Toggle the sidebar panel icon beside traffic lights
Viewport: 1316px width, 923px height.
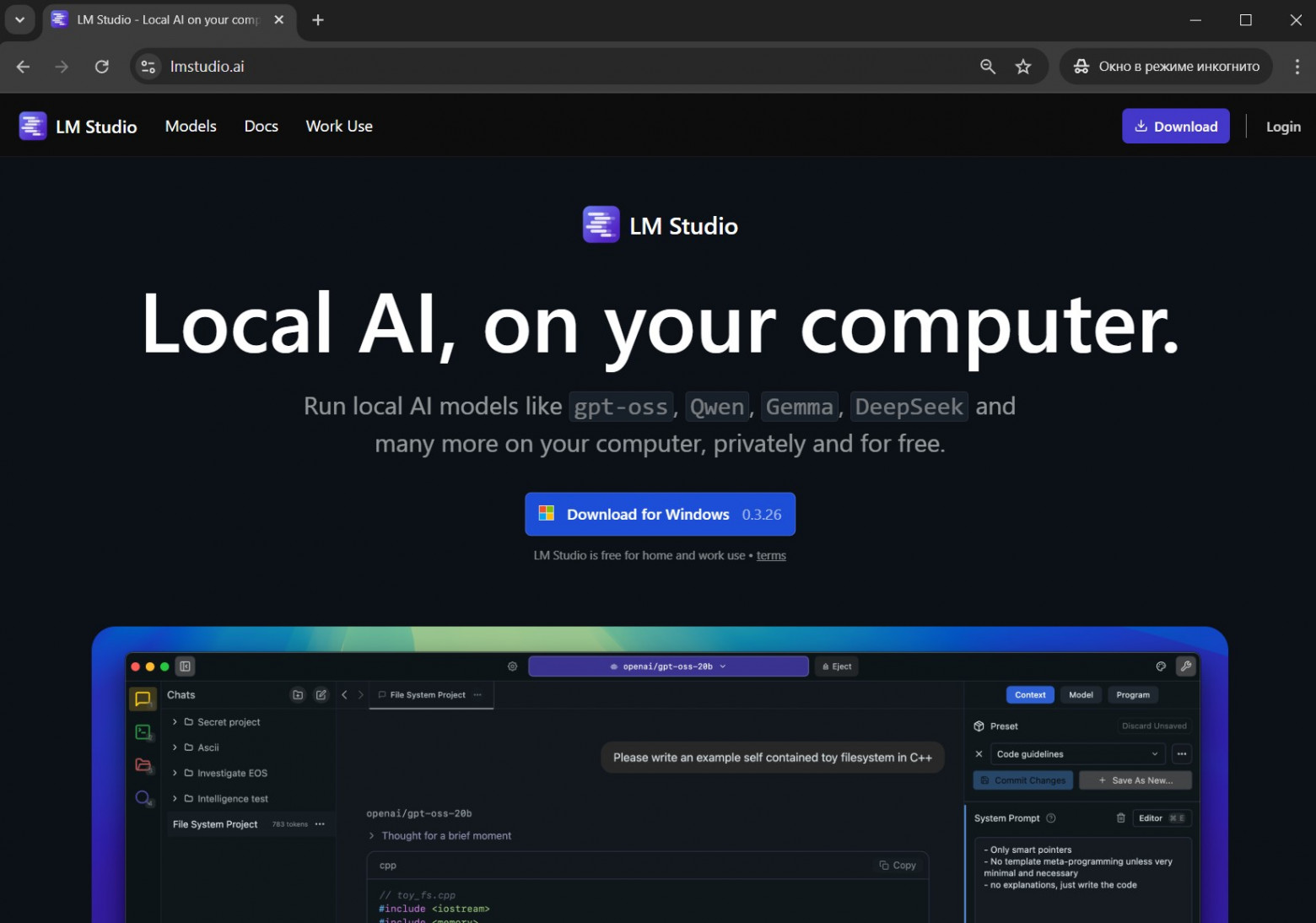pos(185,667)
